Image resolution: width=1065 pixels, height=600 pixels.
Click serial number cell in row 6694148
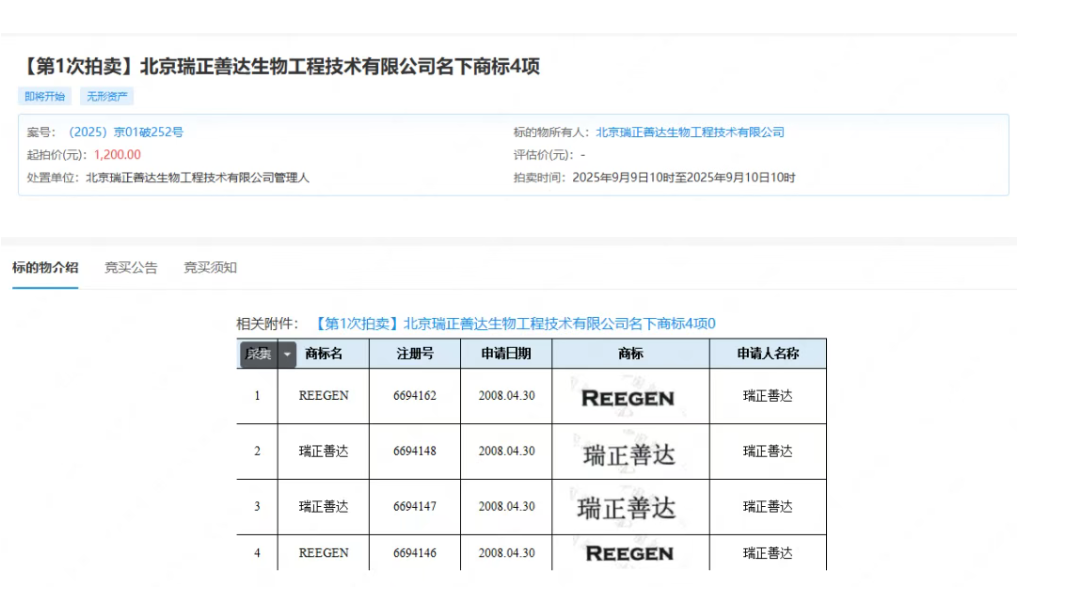coord(257,451)
